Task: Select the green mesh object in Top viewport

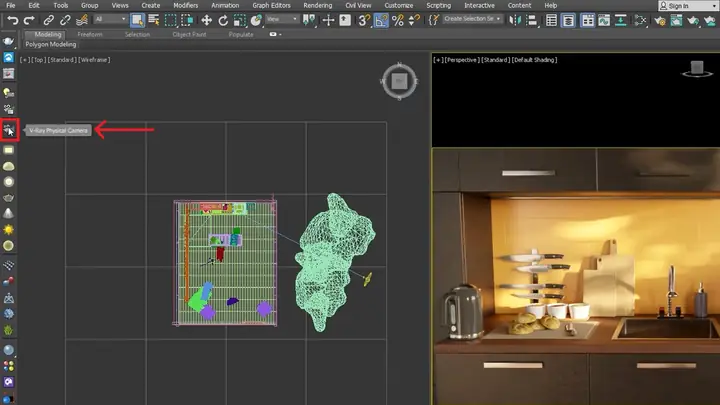Action: click(334, 262)
